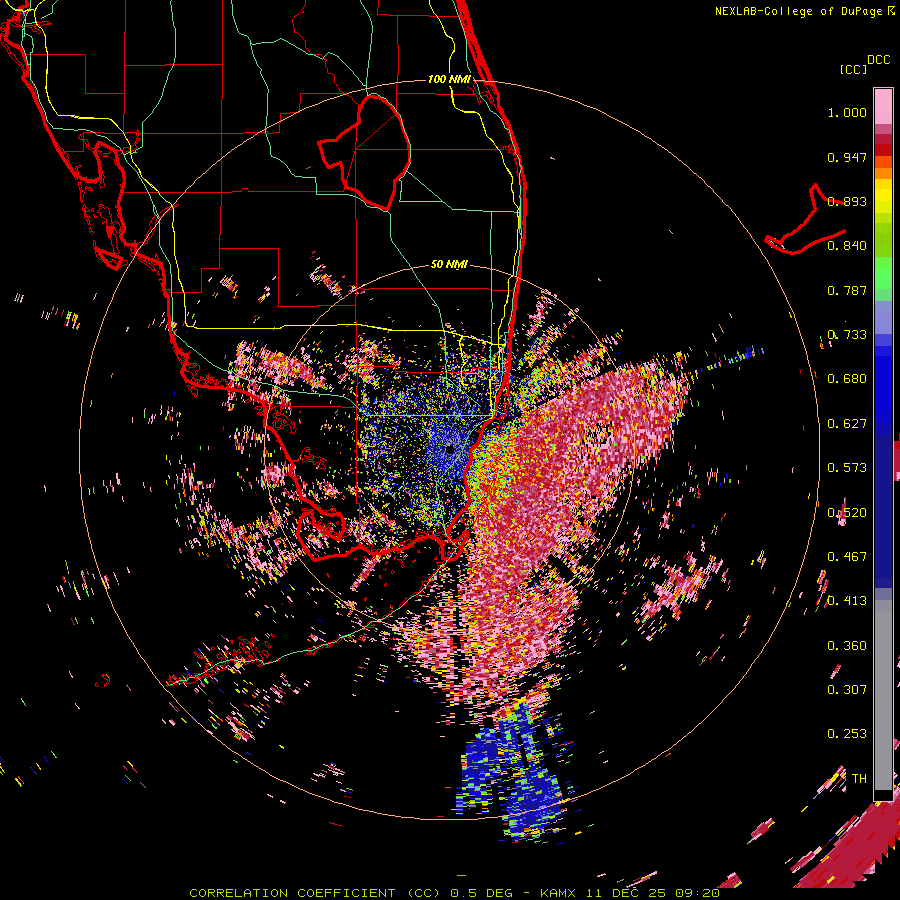The height and width of the screenshot is (900, 900).
Task: Select the 0.680 scale value
Action: [847, 379]
